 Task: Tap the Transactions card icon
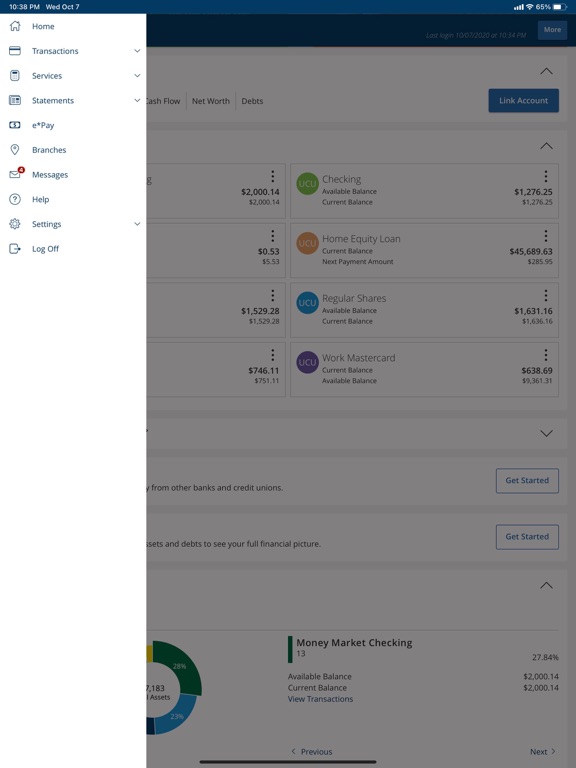click(x=15, y=50)
